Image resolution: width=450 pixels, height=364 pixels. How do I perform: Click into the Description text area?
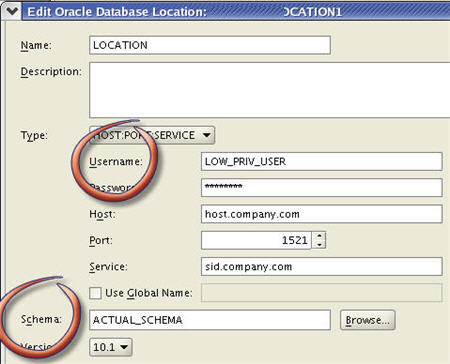[269, 90]
